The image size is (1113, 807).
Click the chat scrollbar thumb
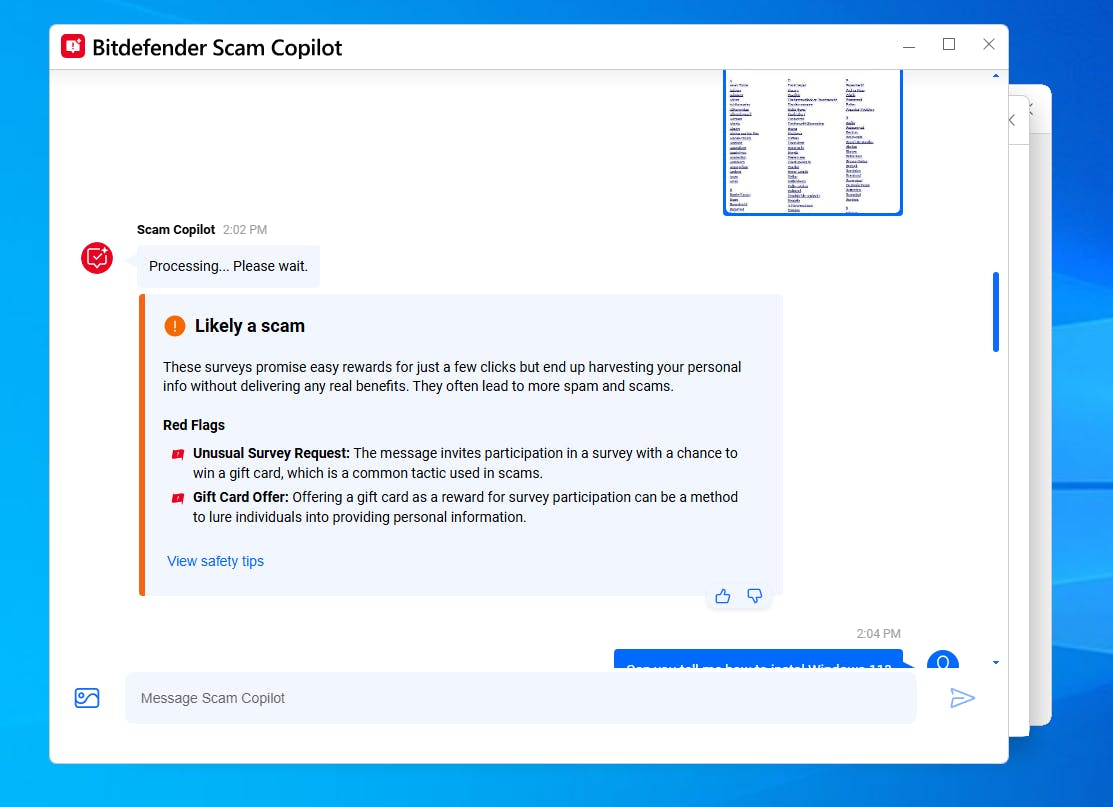[996, 312]
